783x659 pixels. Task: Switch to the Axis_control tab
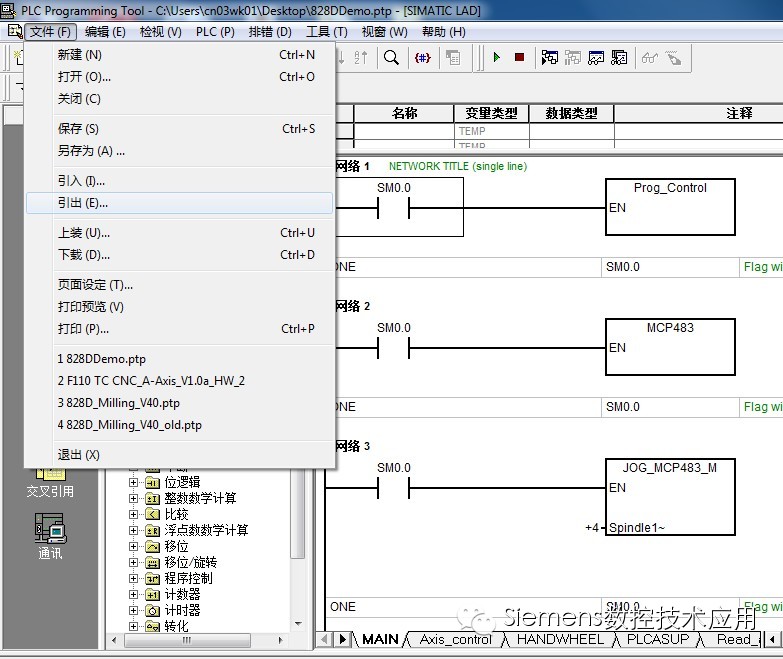pos(455,640)
